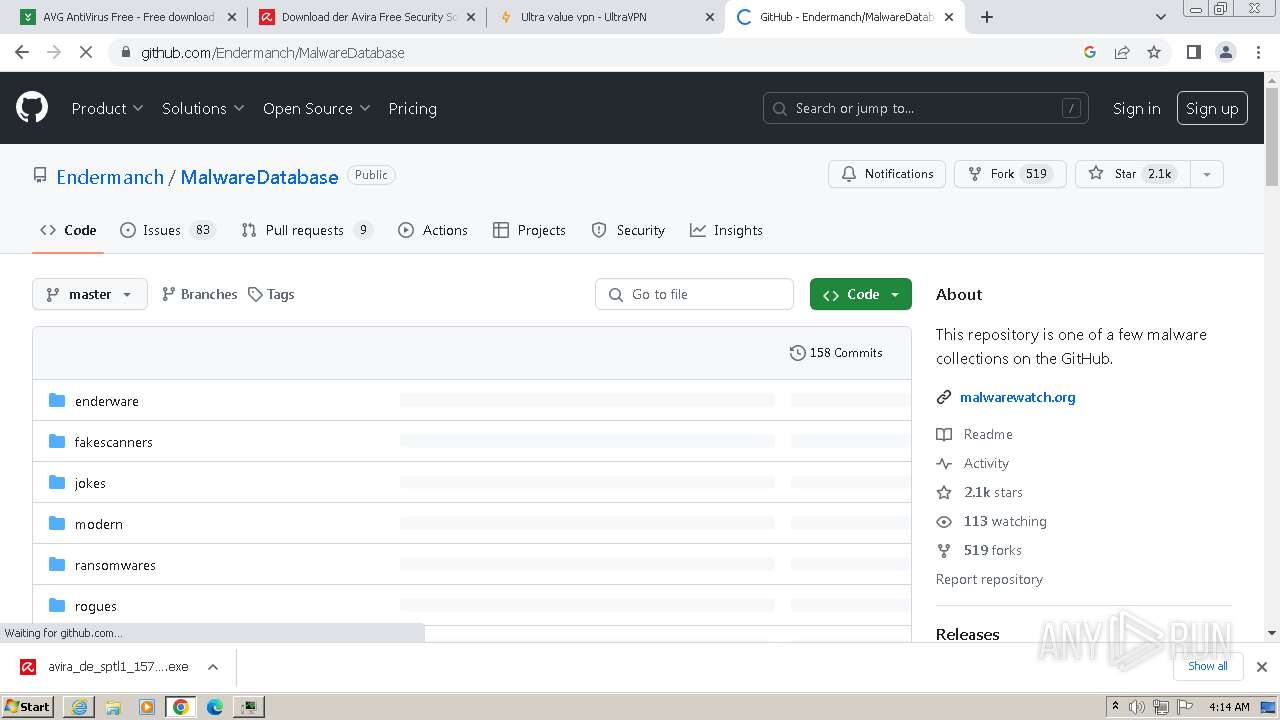Open new browser tab with plus
This screenshot has height=720, width=1280.
987,17
